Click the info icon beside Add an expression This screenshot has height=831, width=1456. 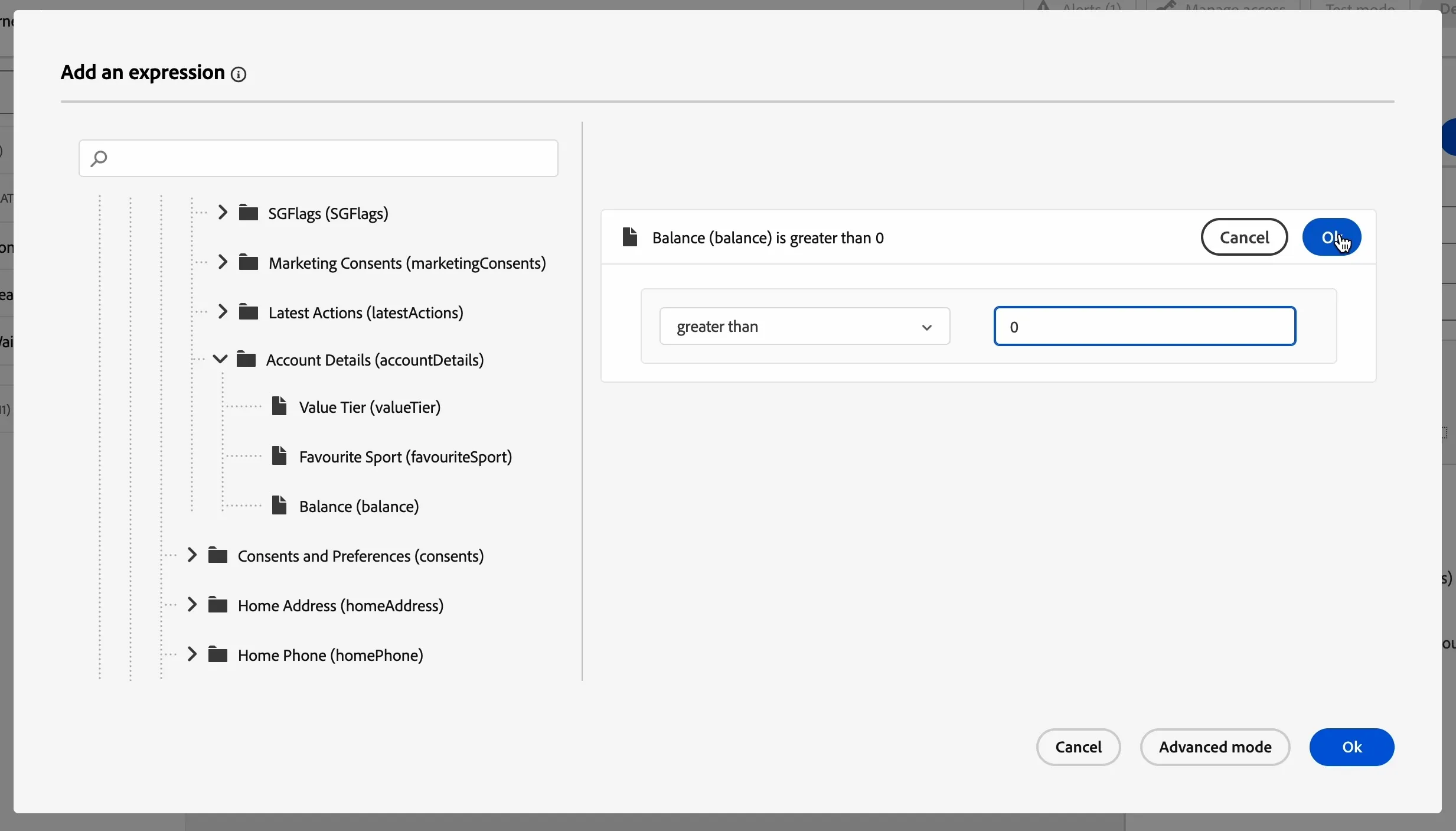239,74
